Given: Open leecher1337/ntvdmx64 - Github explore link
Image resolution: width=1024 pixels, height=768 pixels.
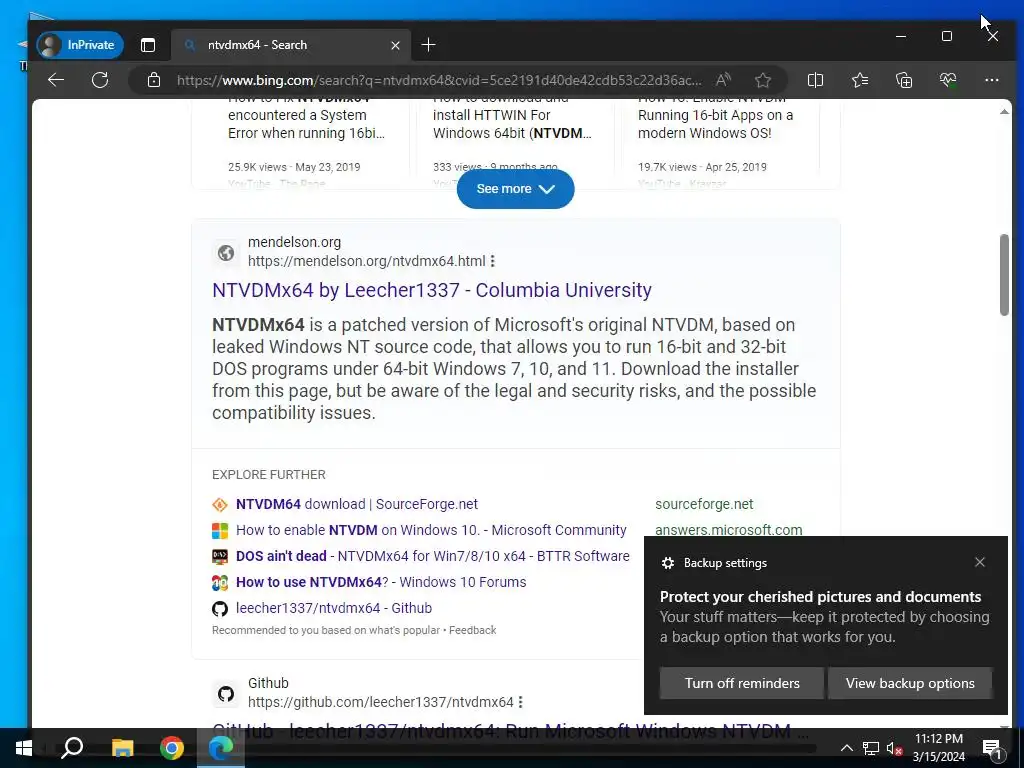Looking at the screenshot, I should point(334,608).
